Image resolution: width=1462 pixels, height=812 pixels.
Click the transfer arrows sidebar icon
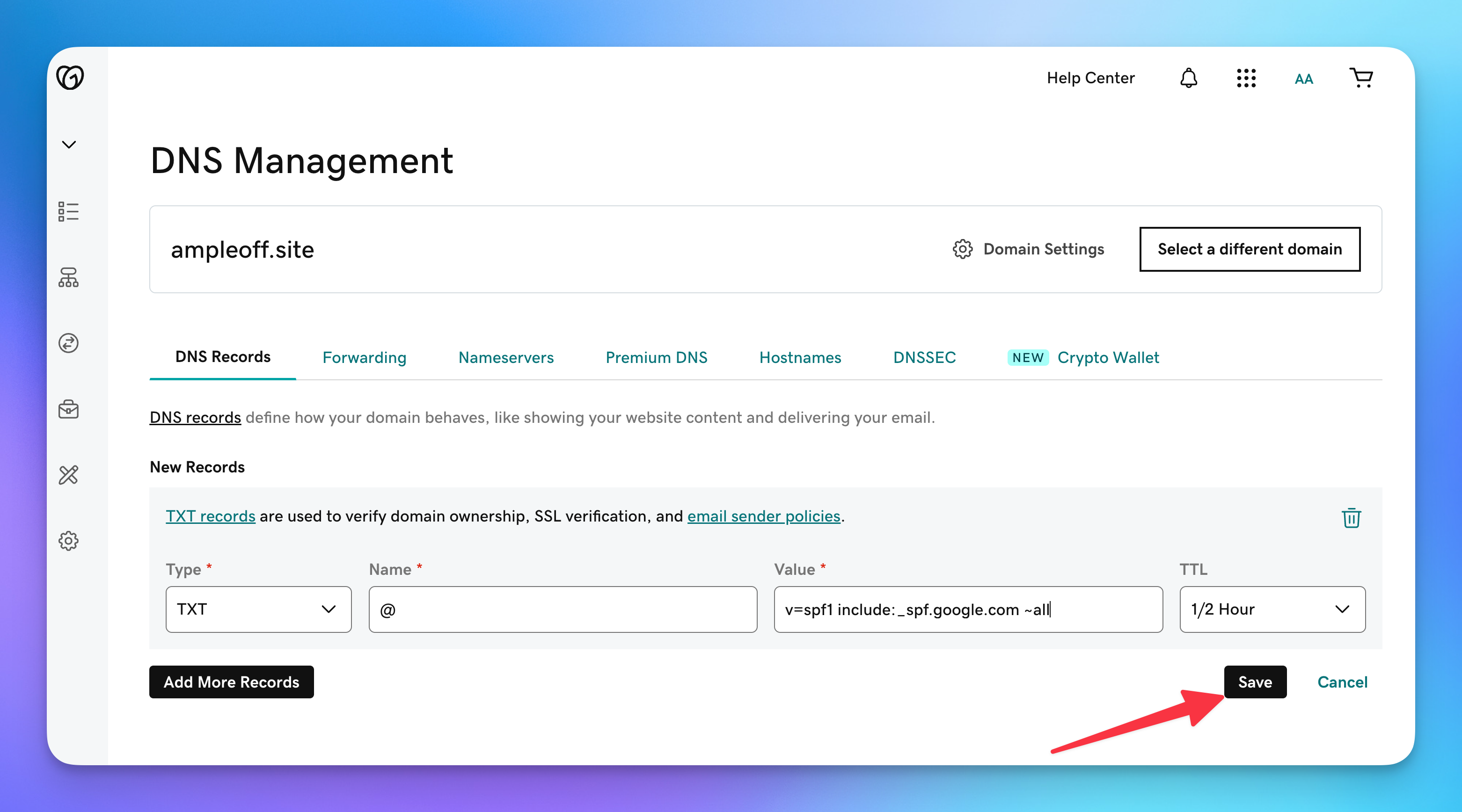(x=68, y=343)
